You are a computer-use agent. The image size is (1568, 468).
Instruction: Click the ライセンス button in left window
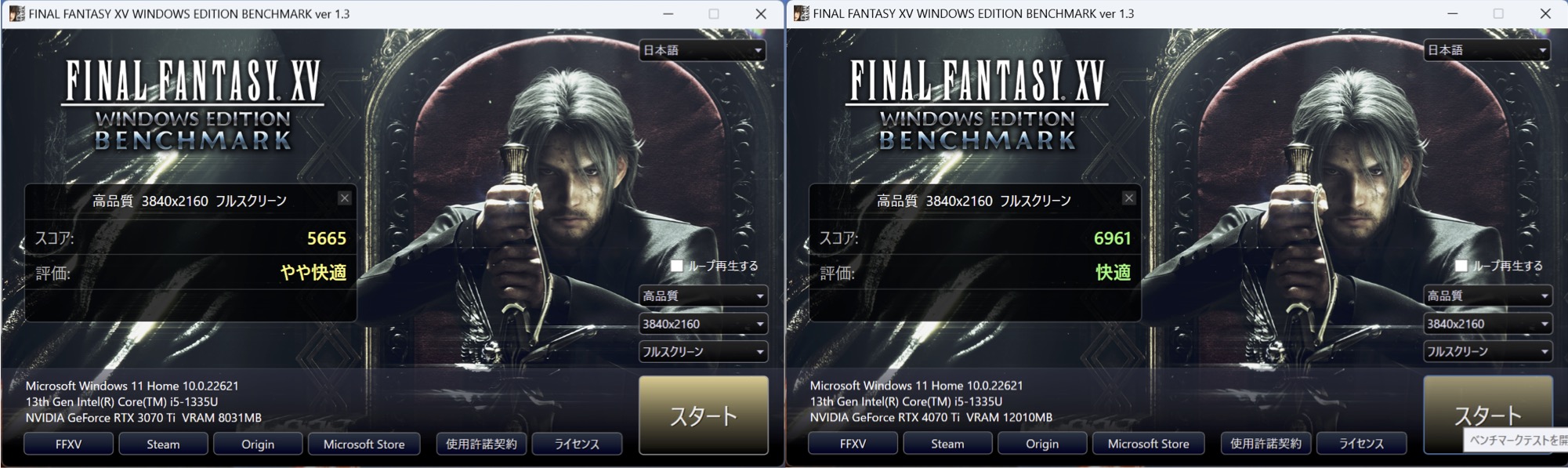coord(578,444)
